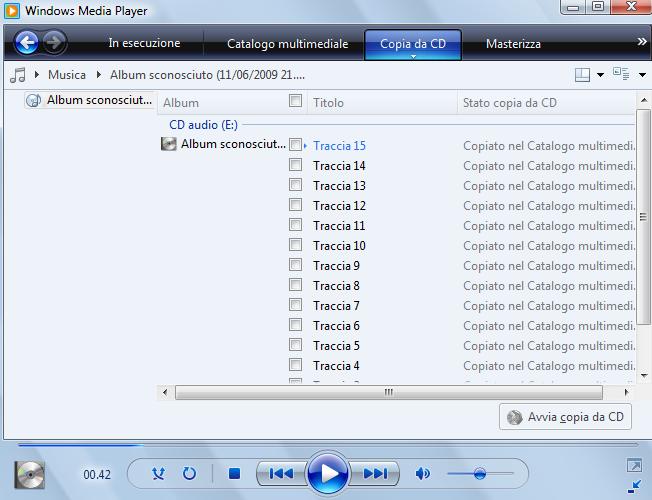This screenshot has width=652, height=500.
Task: Select the Copia da CD tab
Action: [x=413, y=44]
